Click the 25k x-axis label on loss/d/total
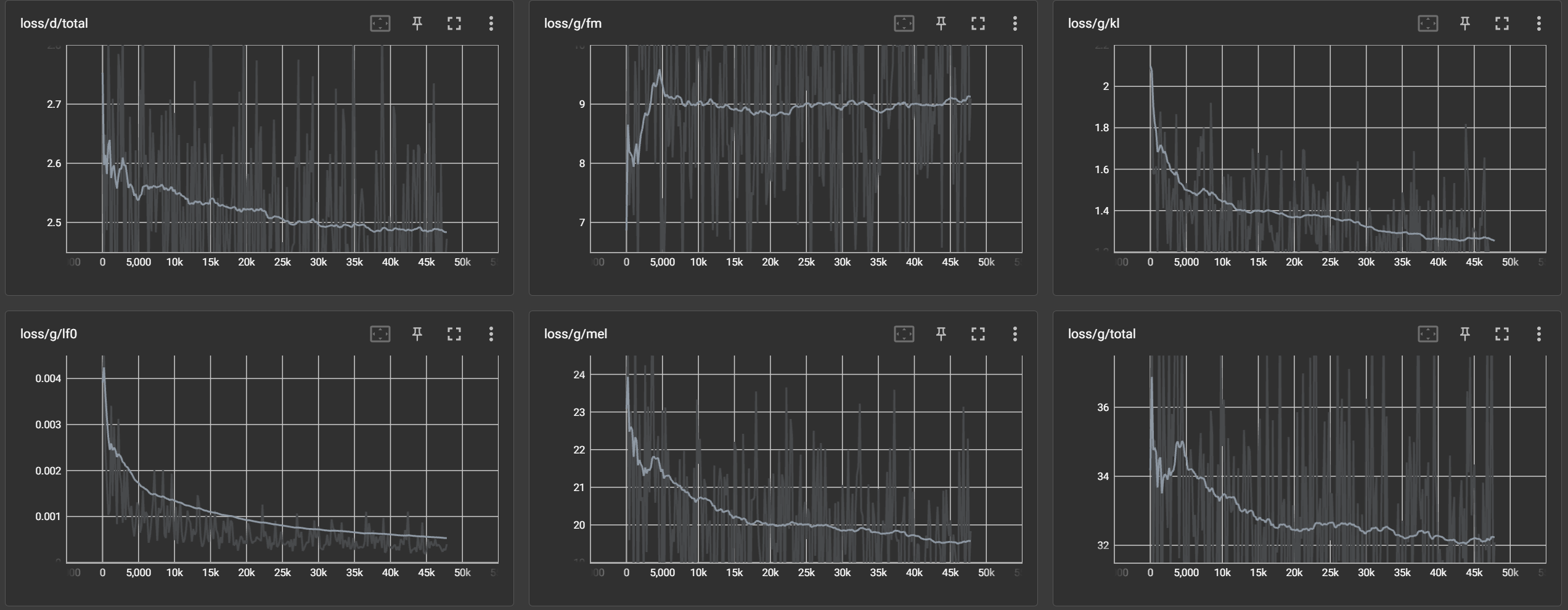Screen dimensions: 1568x610 (282, 262)
